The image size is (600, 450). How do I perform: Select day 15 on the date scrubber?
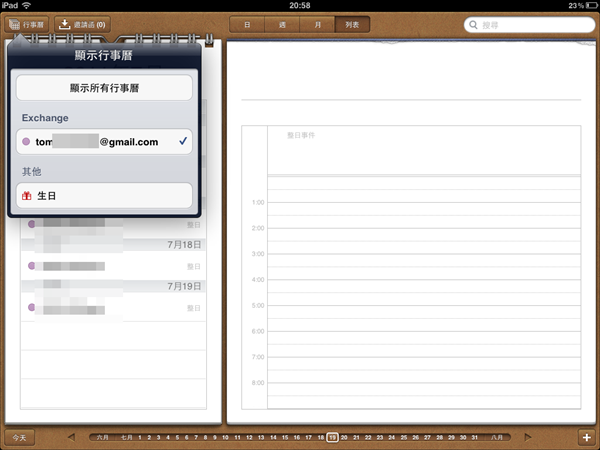point(285,437)
